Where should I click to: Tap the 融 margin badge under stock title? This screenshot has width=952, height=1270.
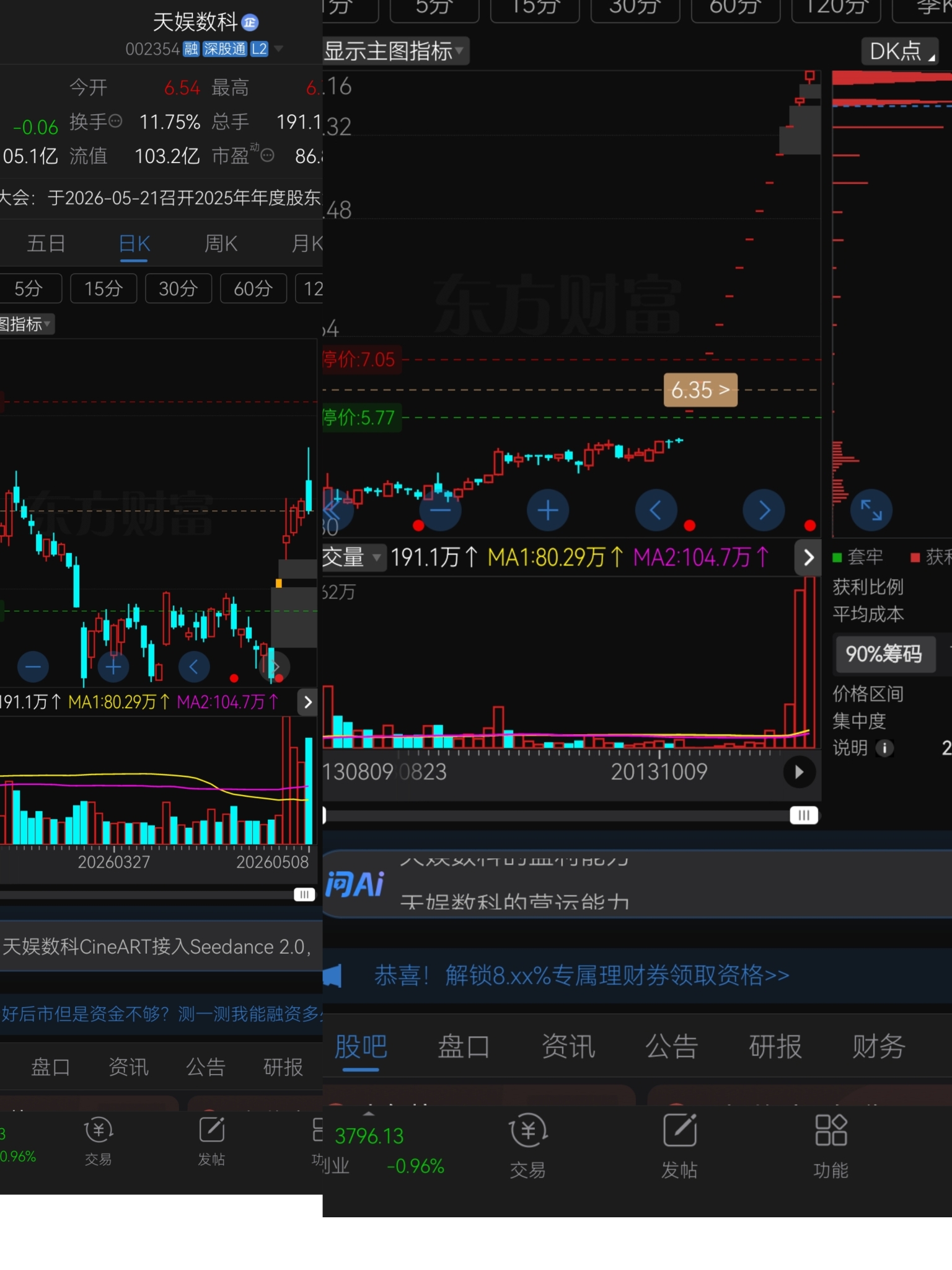click(191, 49)
